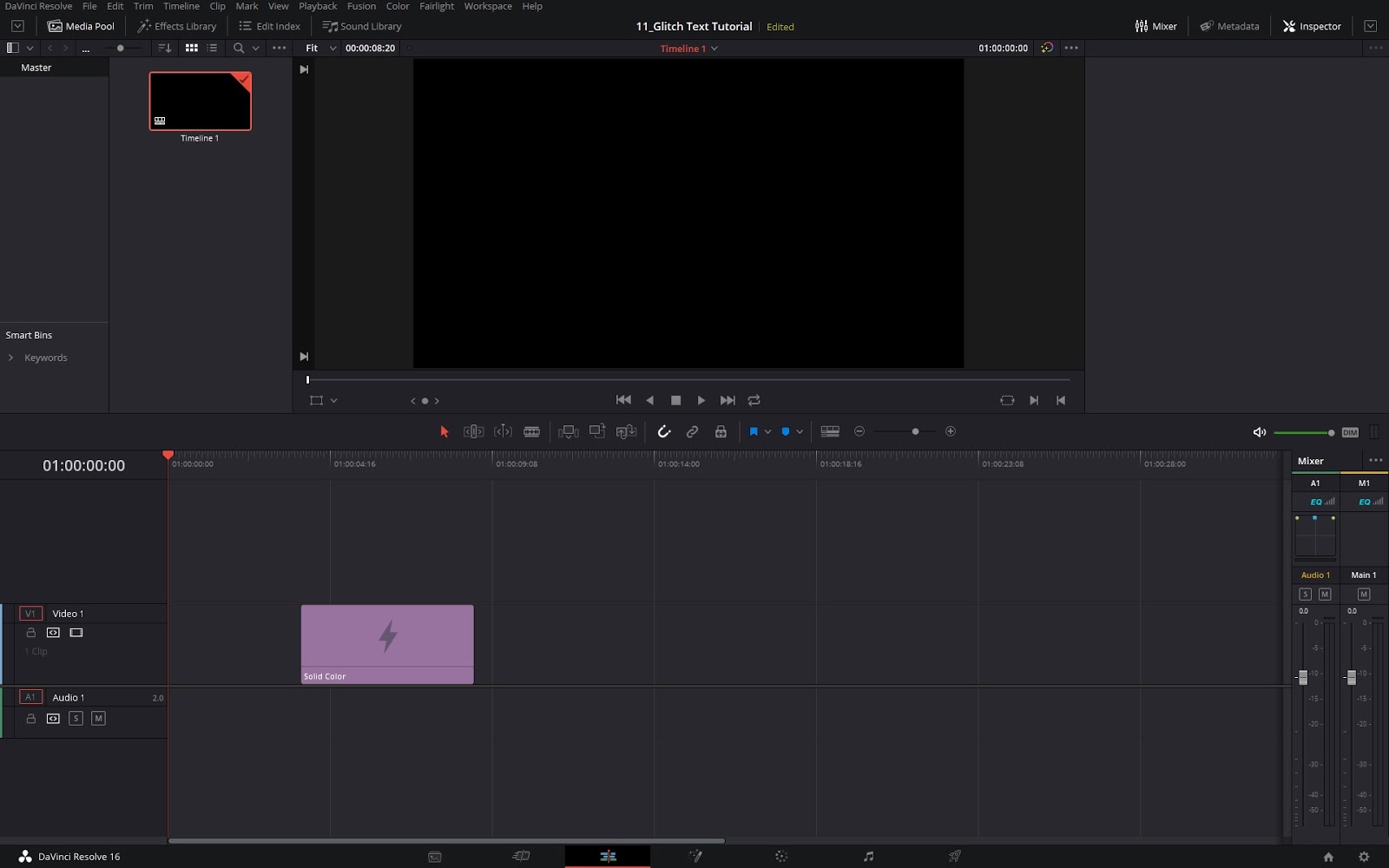Image resolution: width=1389 pixels, height=868 pixels.
Task: Switch to the Fairlight page icon
Action: (868, 857)
